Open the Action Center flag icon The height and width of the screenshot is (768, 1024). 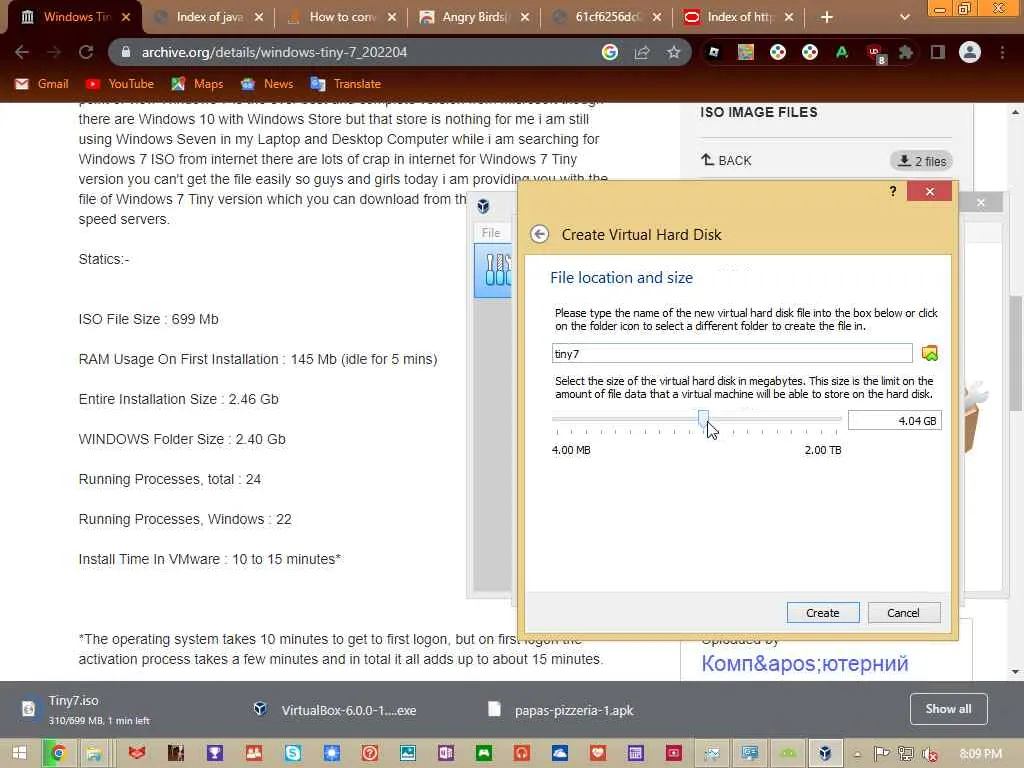(x=882, y=754)
